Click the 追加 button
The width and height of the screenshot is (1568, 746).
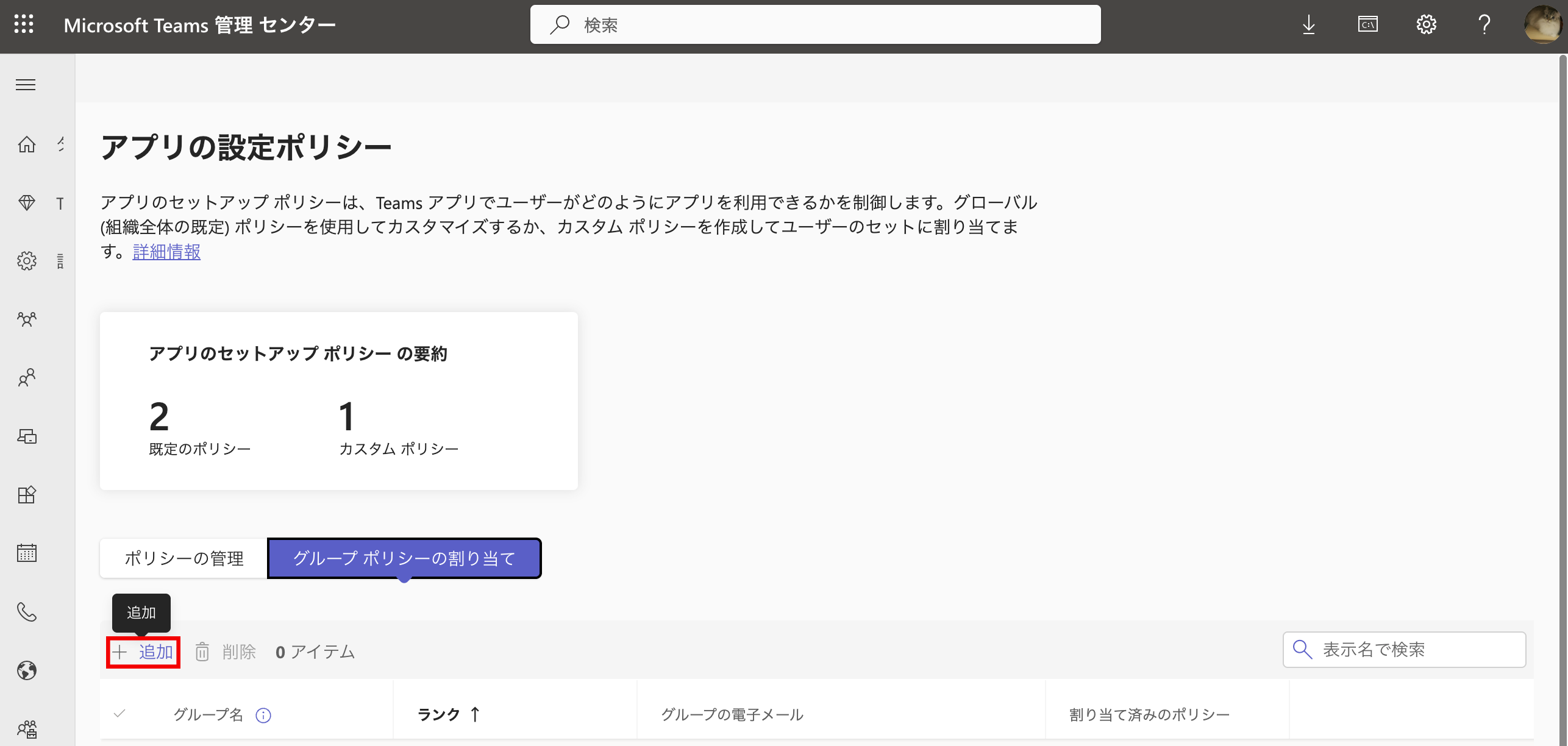(143, 652)
